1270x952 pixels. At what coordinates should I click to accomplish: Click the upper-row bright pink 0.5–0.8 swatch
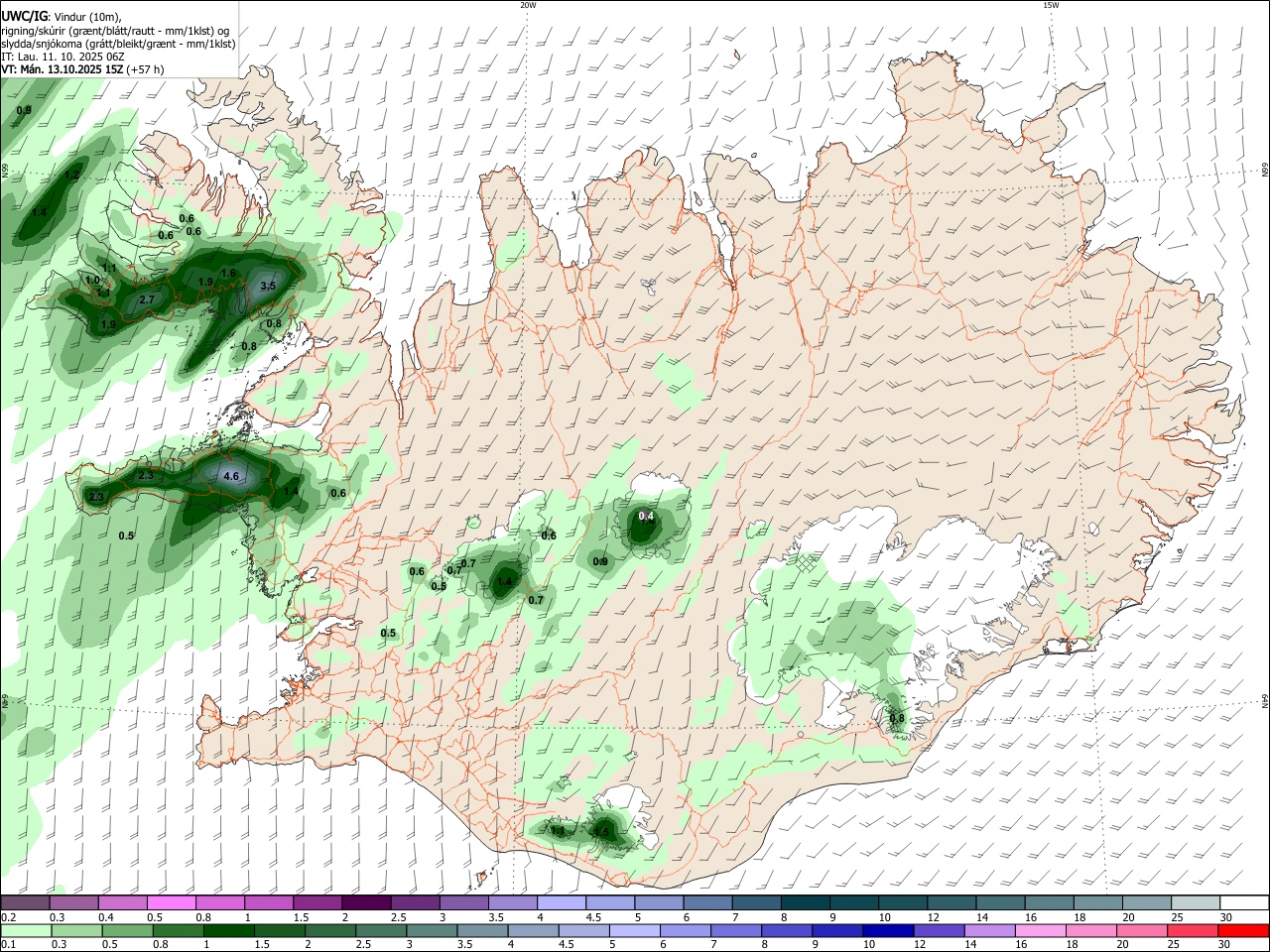pyautogui.click(x=171, y=902)
